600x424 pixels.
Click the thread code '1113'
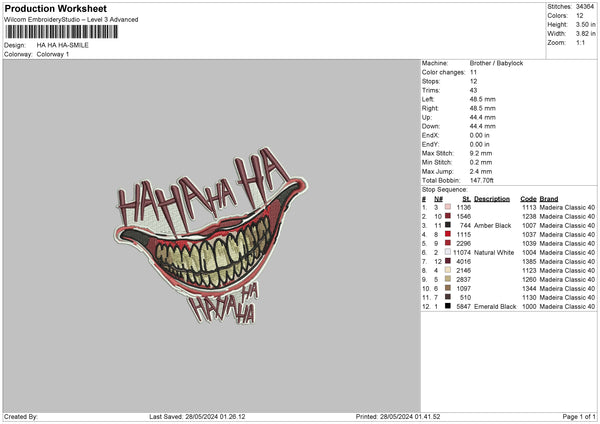tap(529, 207)
